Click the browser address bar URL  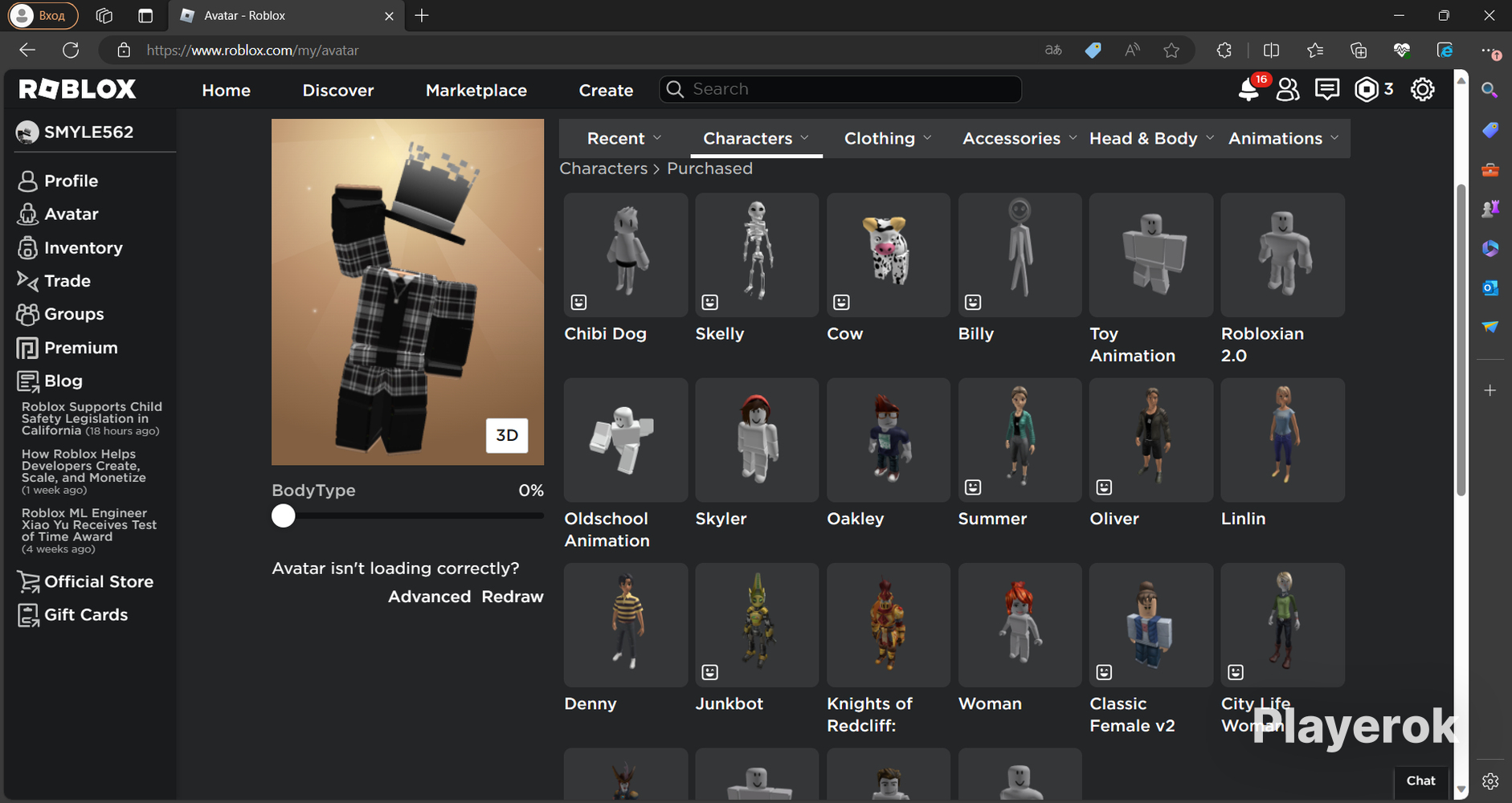coord(252,51)
